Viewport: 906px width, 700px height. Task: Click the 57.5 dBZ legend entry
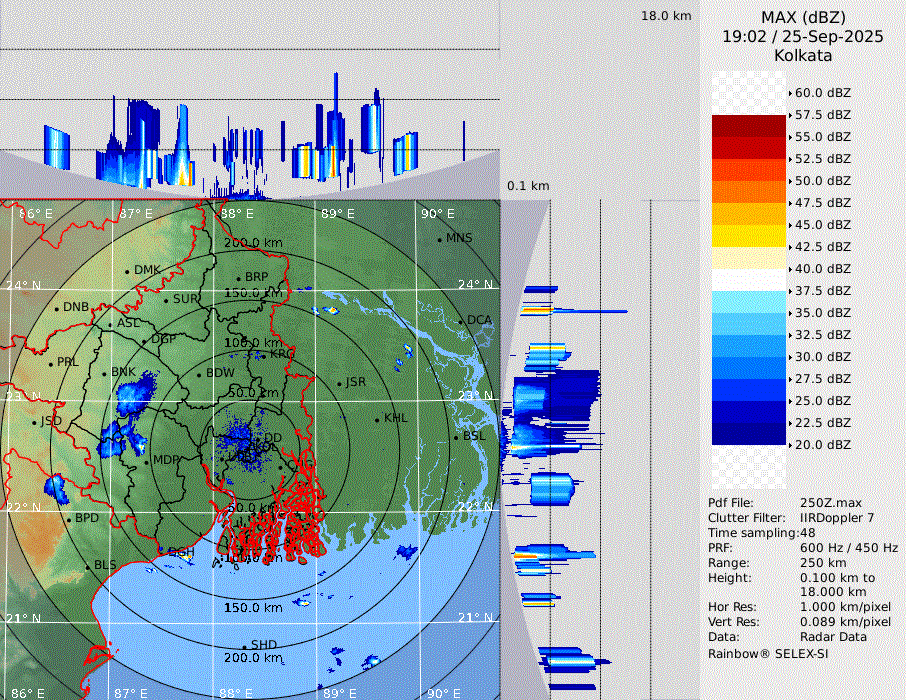[x=822, y=115]
